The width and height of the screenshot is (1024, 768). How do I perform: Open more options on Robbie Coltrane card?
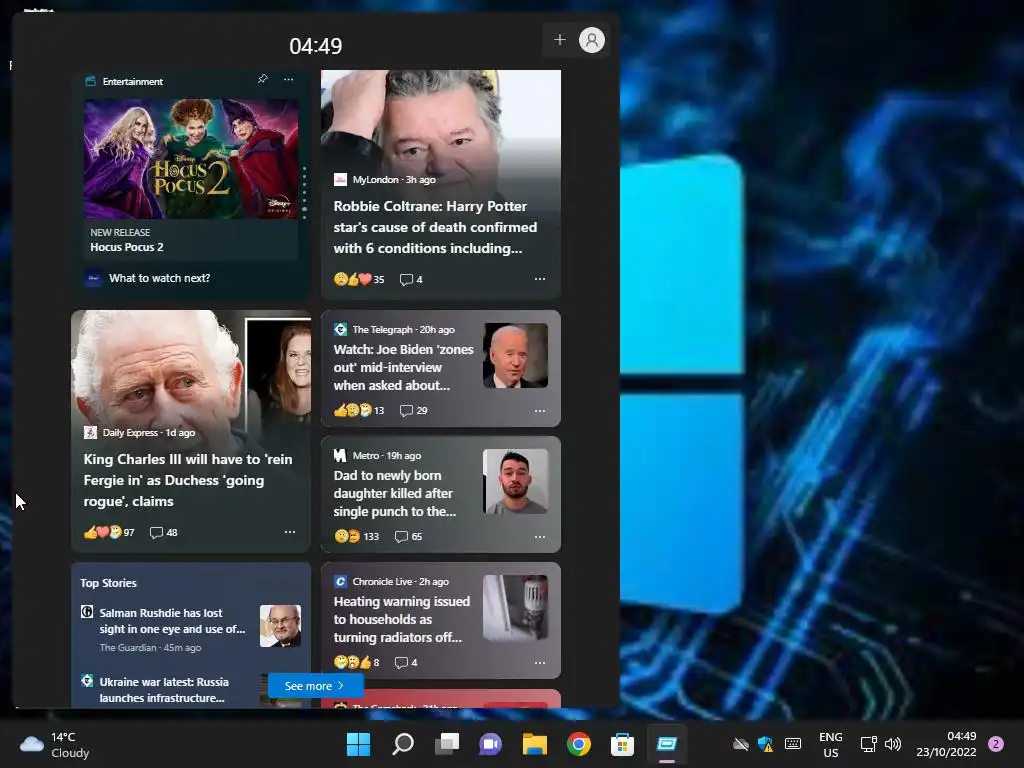539,279
